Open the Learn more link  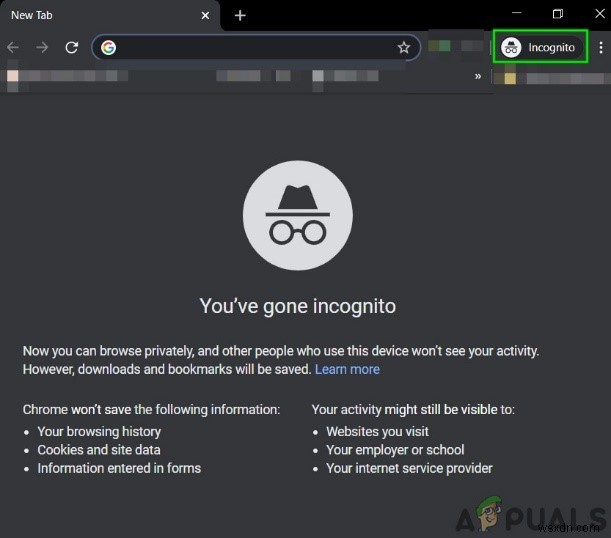pyautogui.click(x=347, y=369)
